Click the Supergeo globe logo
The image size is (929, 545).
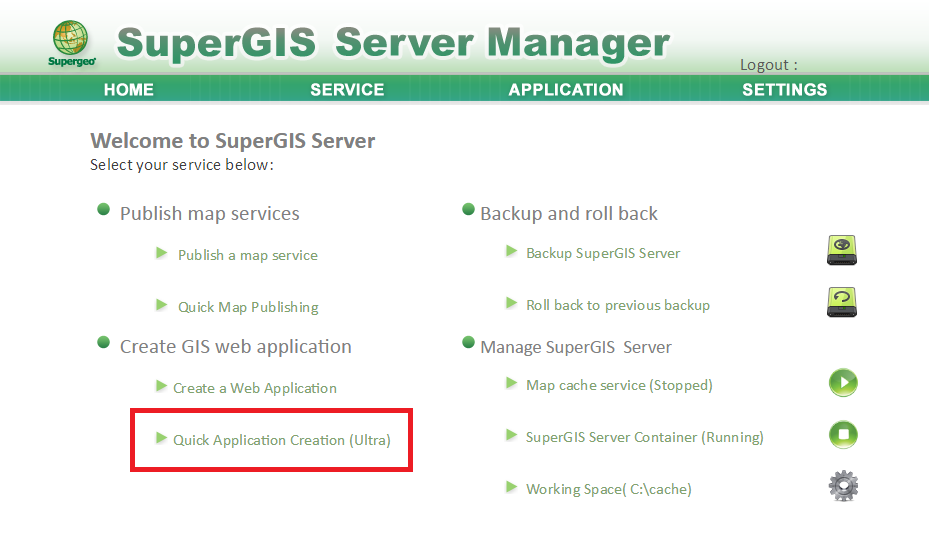[x=71, y=43]
